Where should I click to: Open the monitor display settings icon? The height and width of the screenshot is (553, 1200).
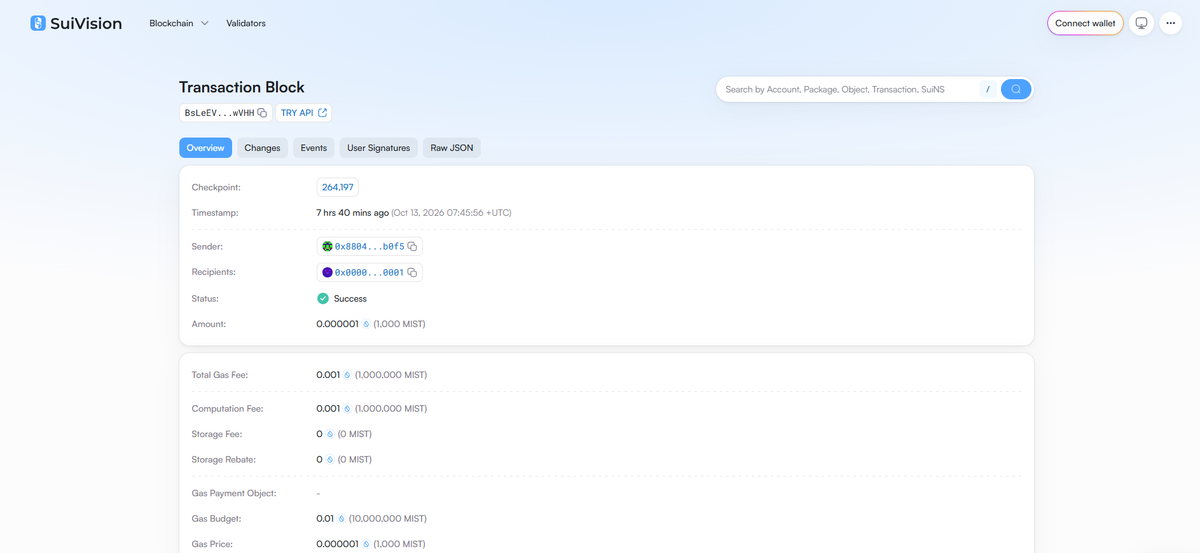point(1141,23)
